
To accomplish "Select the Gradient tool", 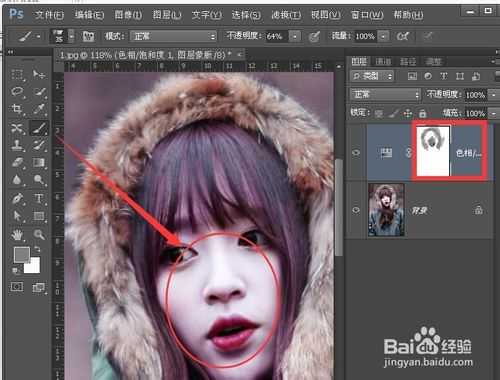I will pos(39,162).
